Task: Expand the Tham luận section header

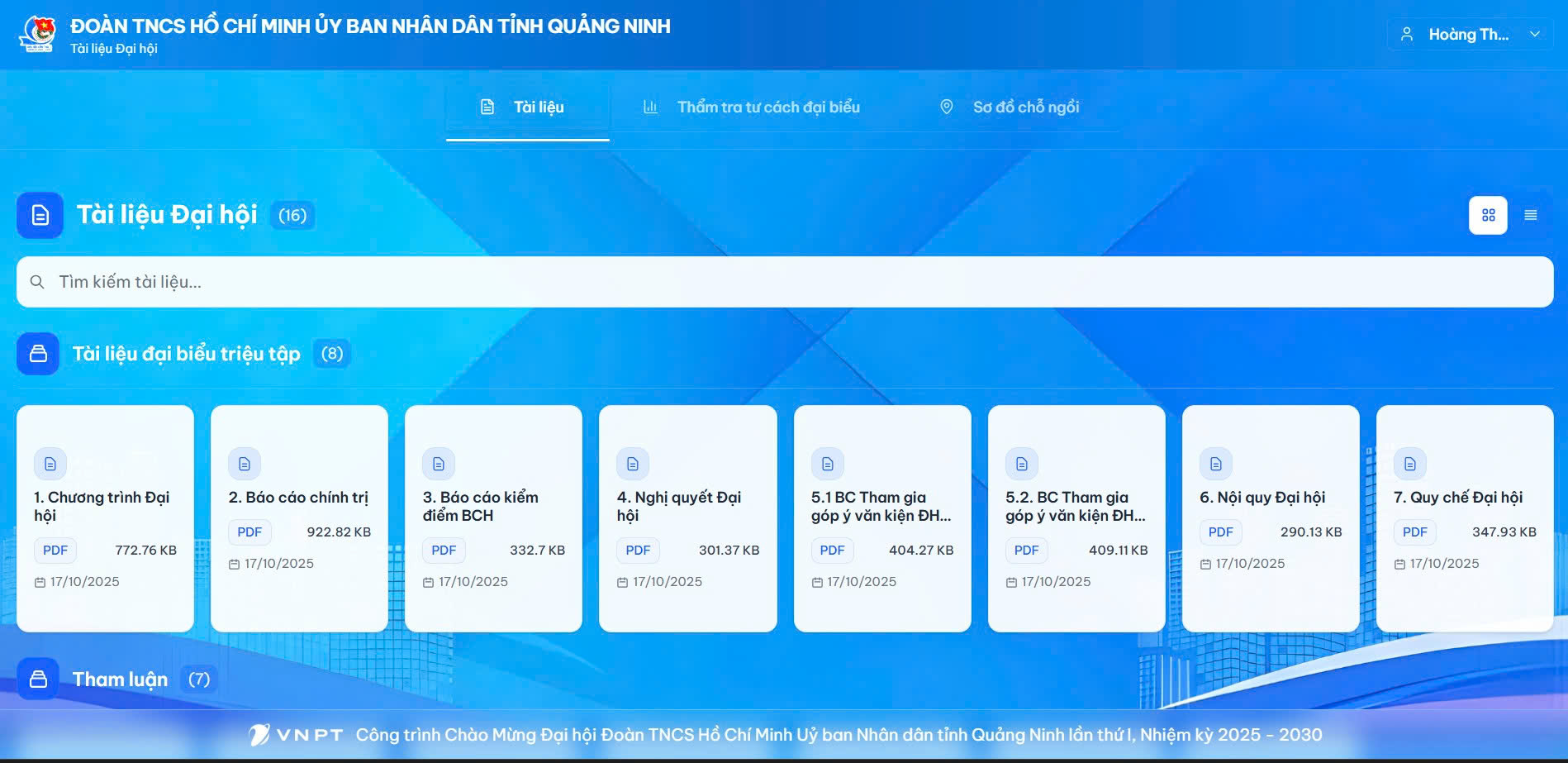Action: click(x=120, y=680)
